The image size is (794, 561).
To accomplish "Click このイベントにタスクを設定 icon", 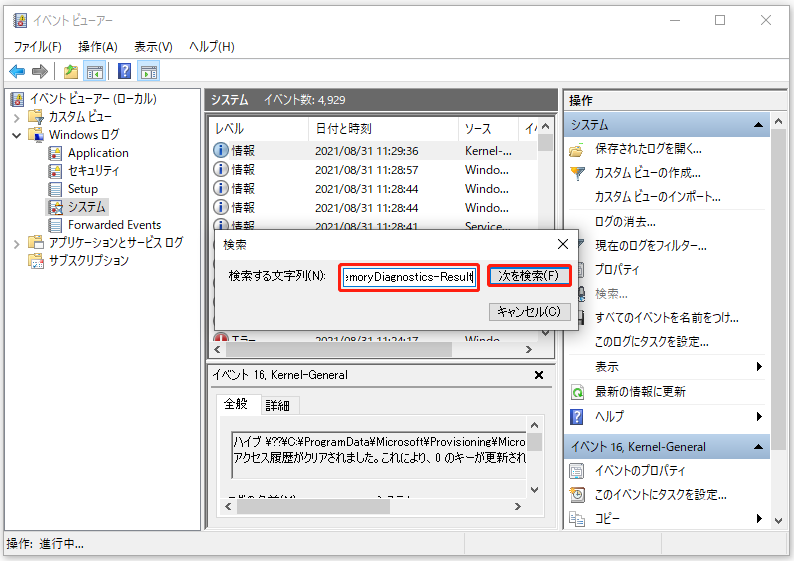I will 577,495.
